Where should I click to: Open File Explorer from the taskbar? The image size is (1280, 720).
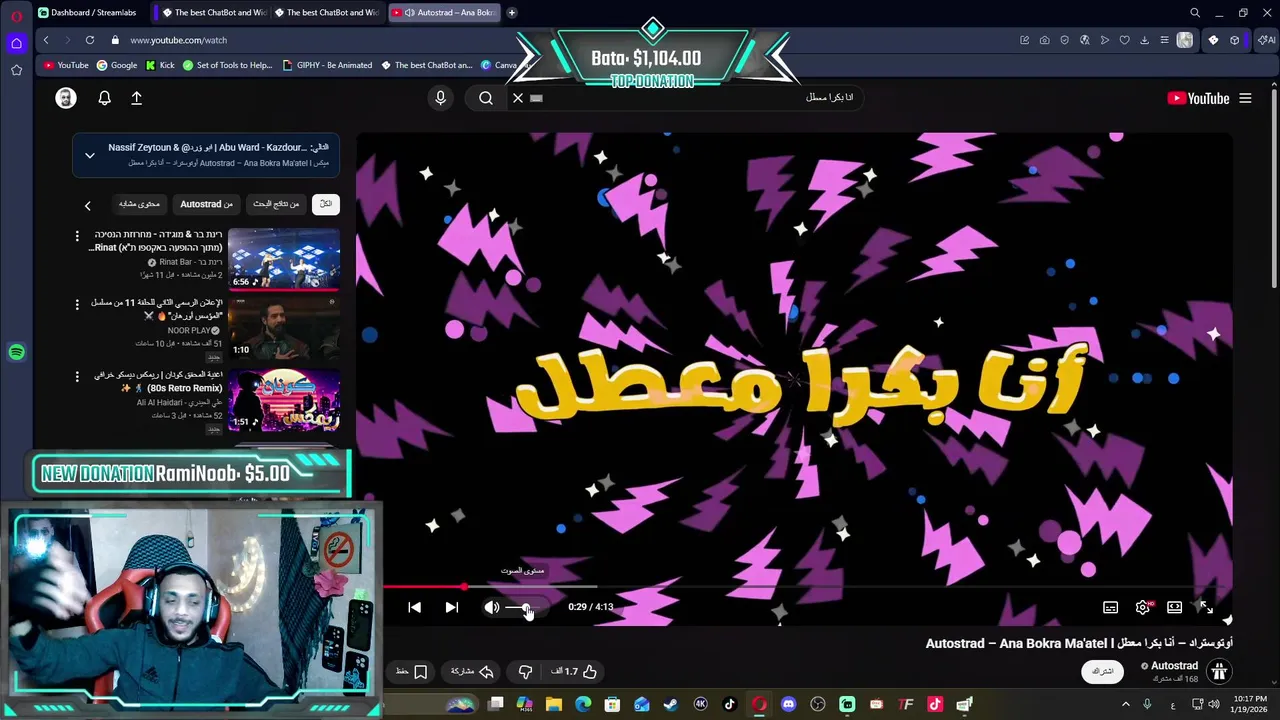click(553, 704)
